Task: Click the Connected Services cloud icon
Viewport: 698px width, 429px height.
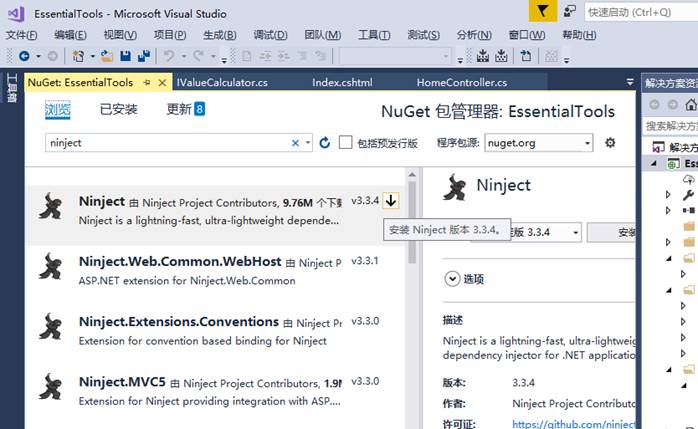Action: point(689,179)
